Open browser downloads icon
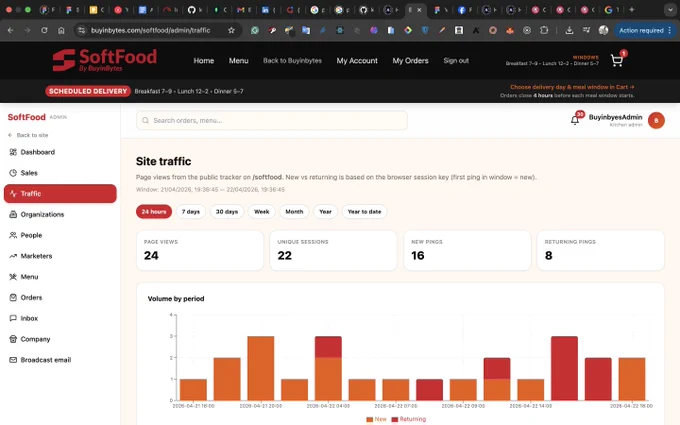The image size is (680, 425). click(569, 30)
